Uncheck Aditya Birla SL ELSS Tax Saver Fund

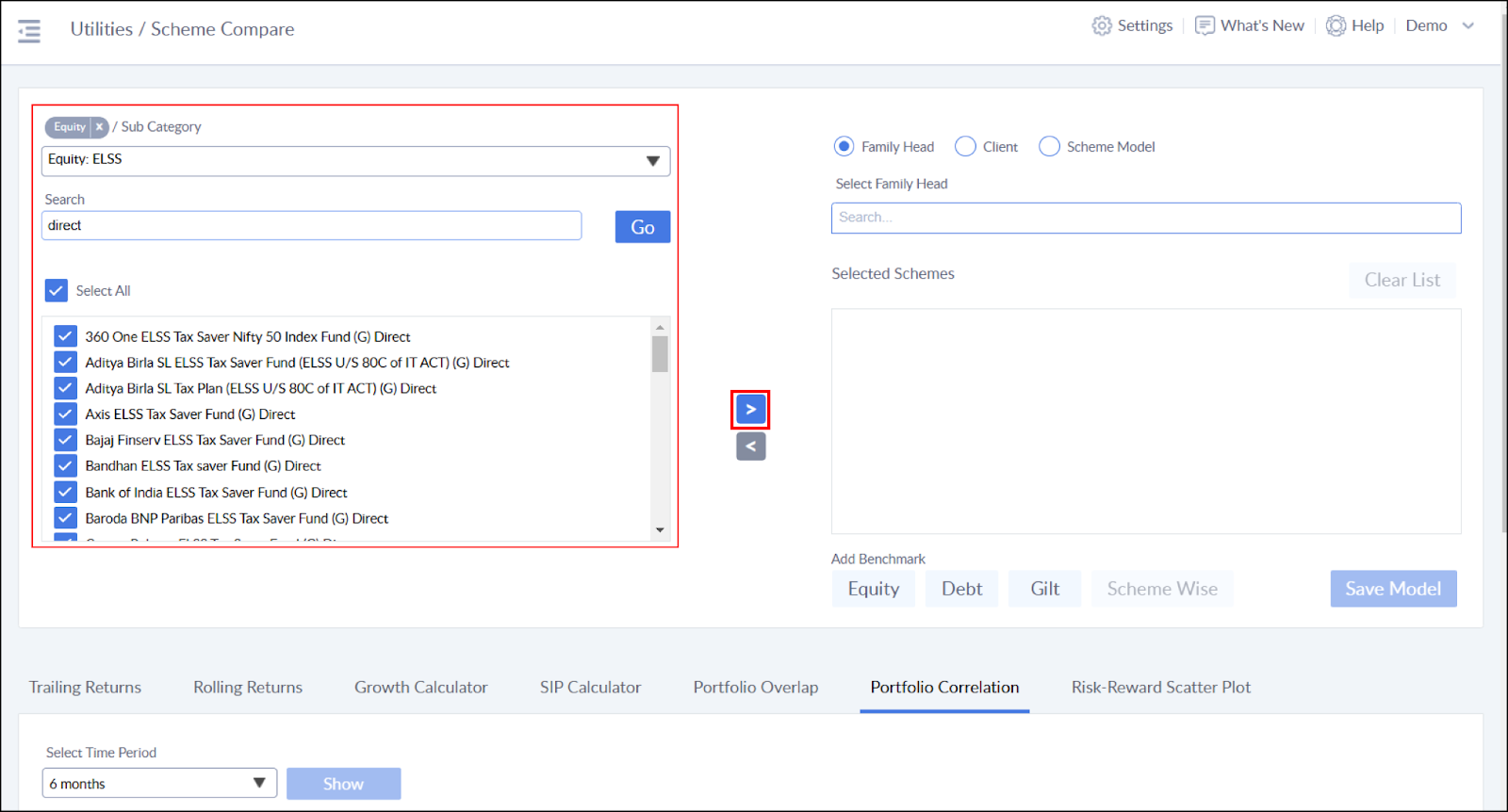pos(65,362)
